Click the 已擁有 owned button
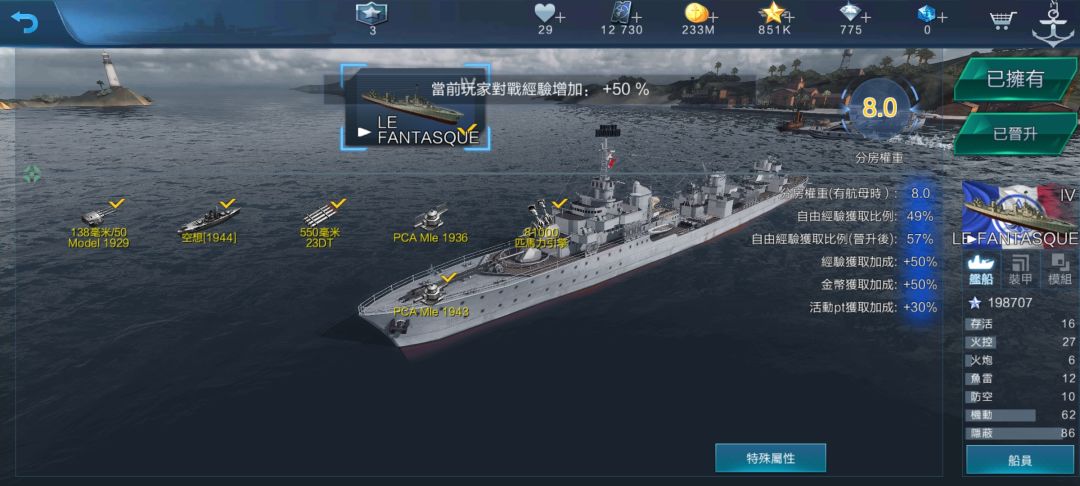Image resolution: width=1080 pixels, height=486 pixels. pyautogui.click(x=1015, y=79)
